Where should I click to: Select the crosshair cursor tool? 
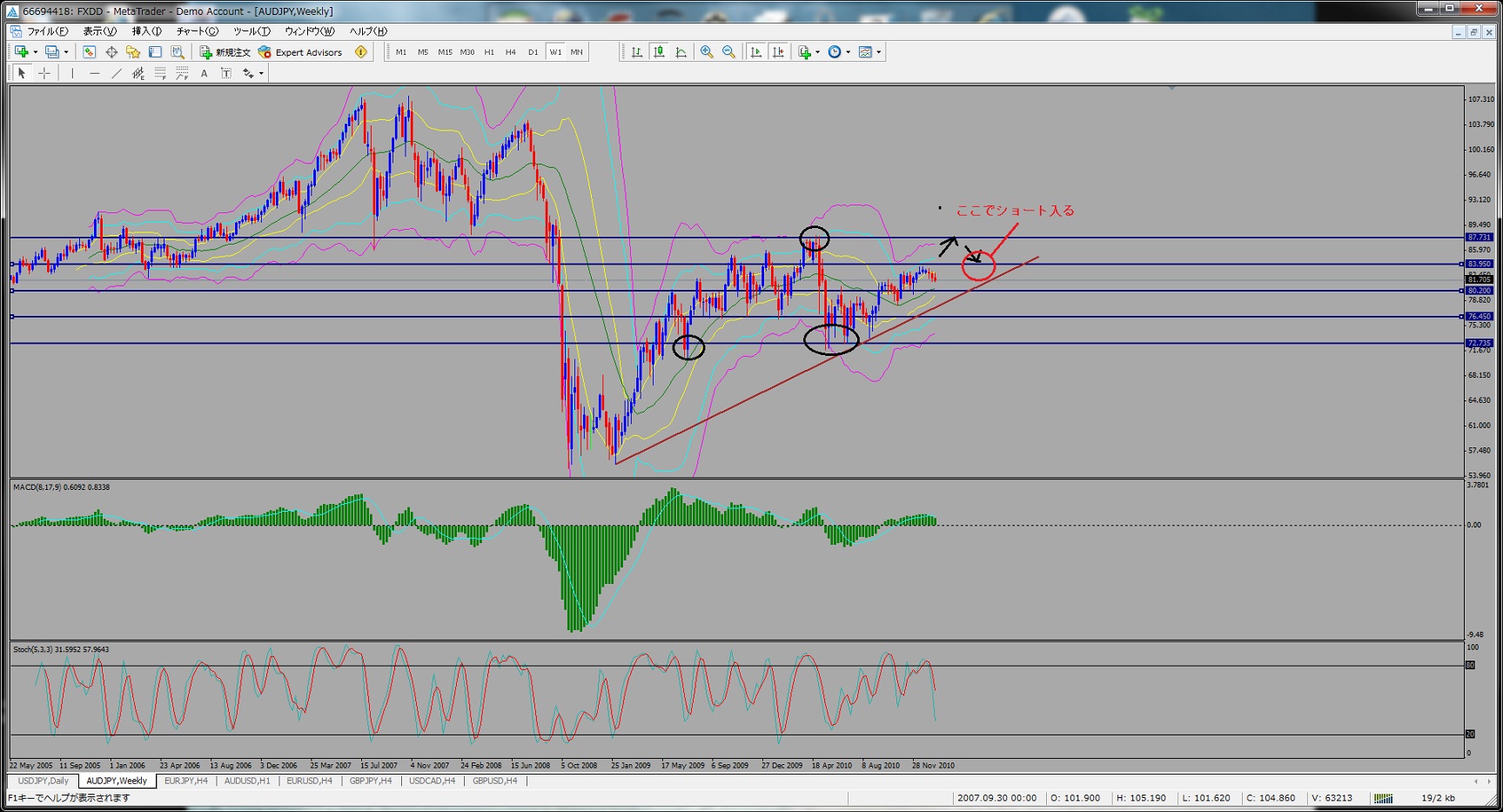click(44, 73)
